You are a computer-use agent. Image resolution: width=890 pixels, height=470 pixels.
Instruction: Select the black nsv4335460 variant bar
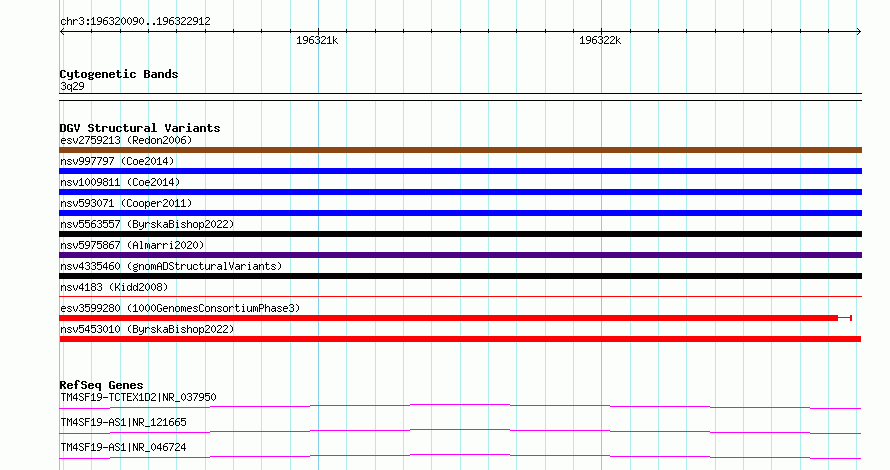pos(460,276)
